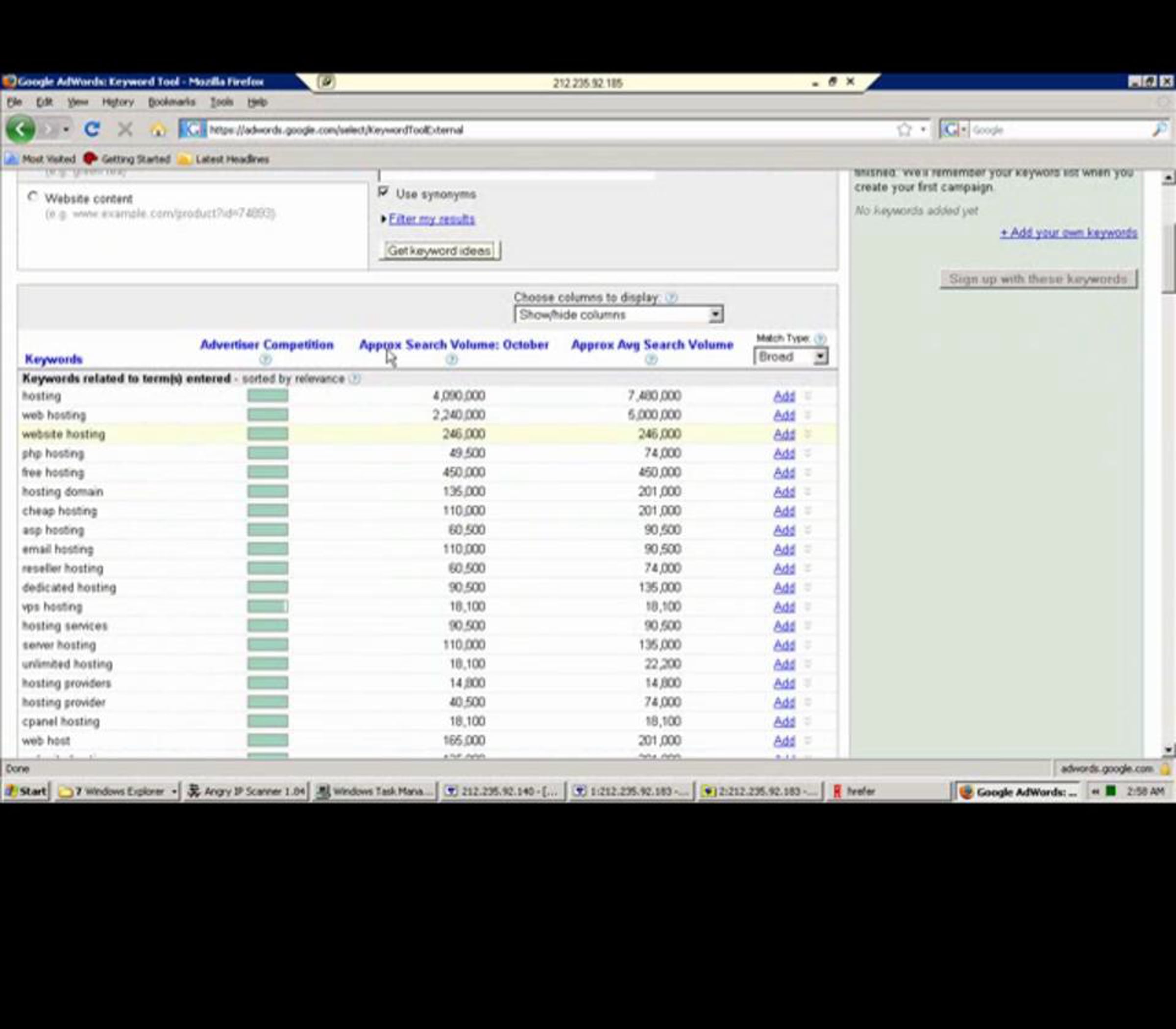The width and height of the screenshot is (1176, 1029).
Task: Sort by Advertiser Competition column header
Action: click(x=267, y=344)
